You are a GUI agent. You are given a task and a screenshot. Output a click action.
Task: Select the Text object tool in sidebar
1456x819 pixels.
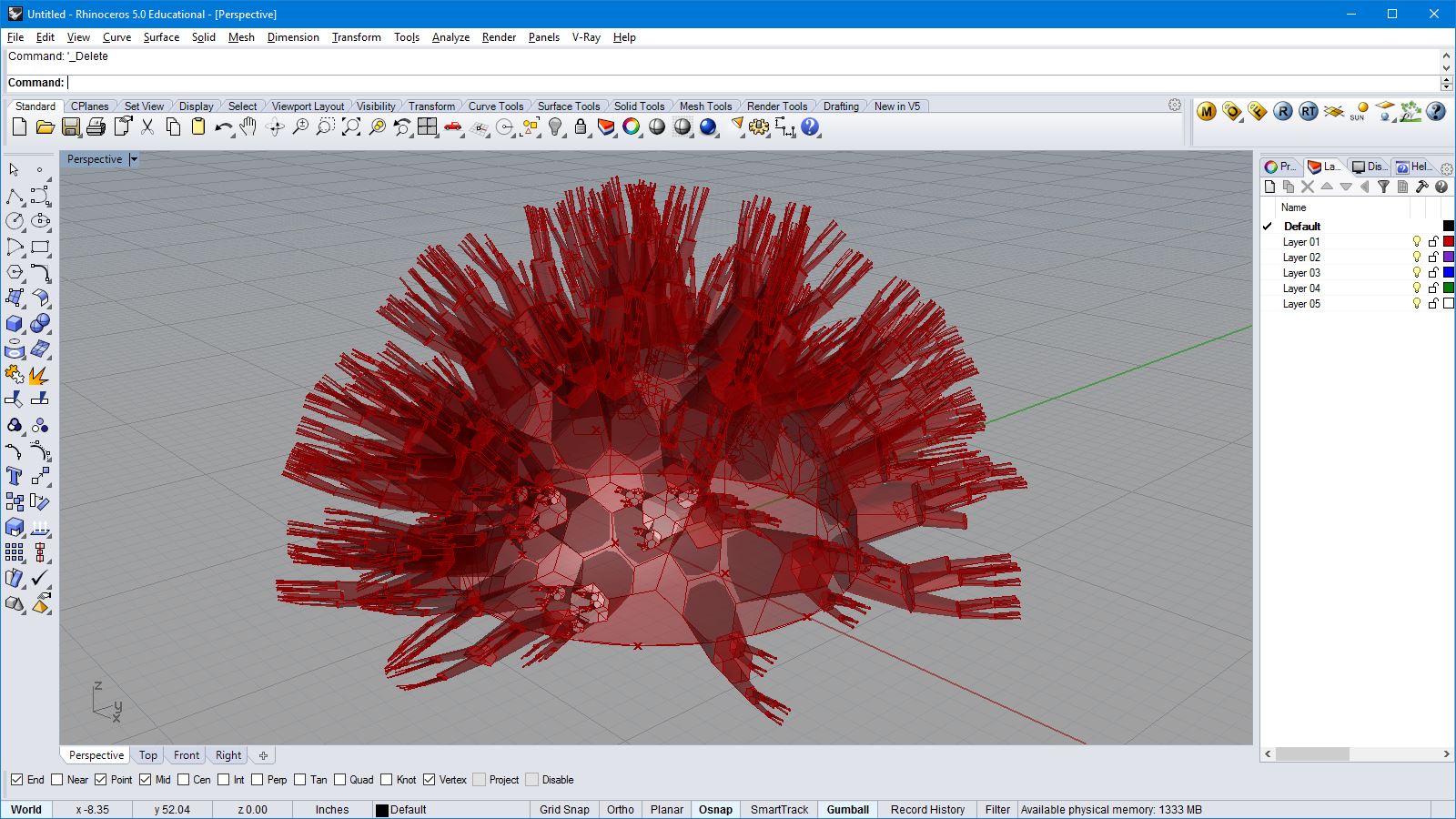[x=15, y=476]
